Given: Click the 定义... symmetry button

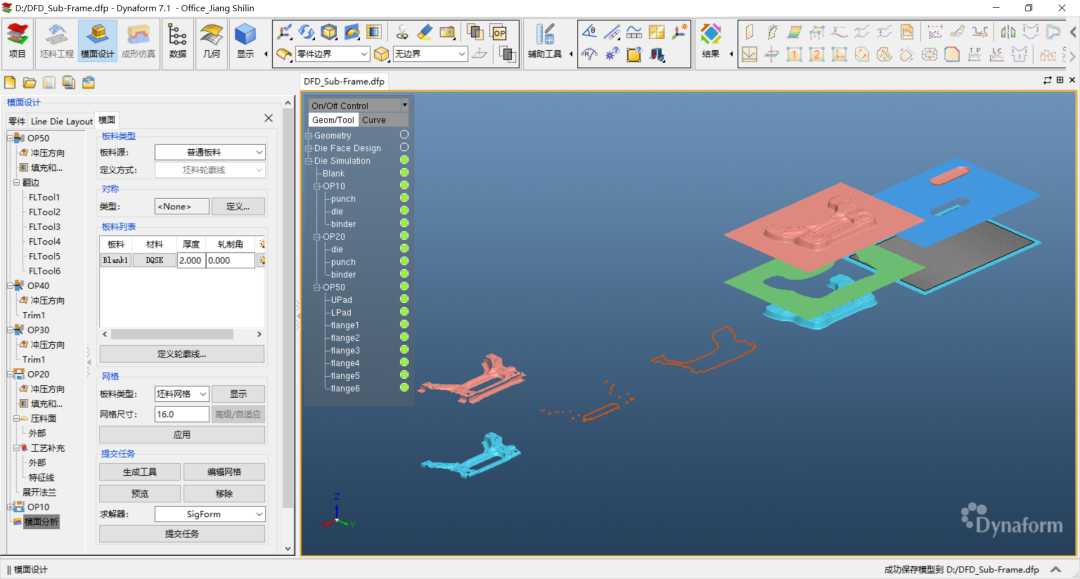Looking at the screenshot, I should (x=238, y=207).
